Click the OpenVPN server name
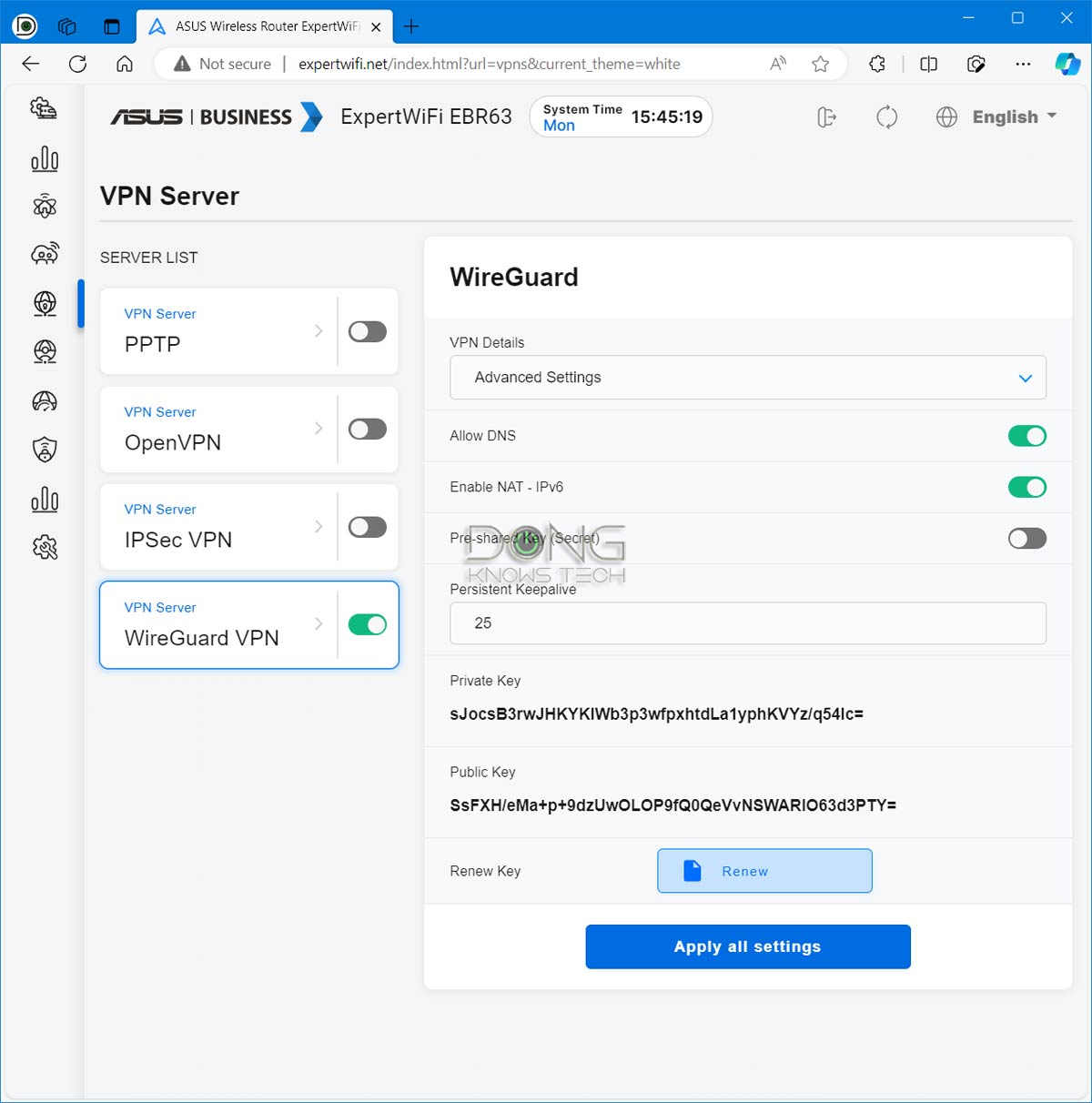The image size is (1092, 1103). 173,442
